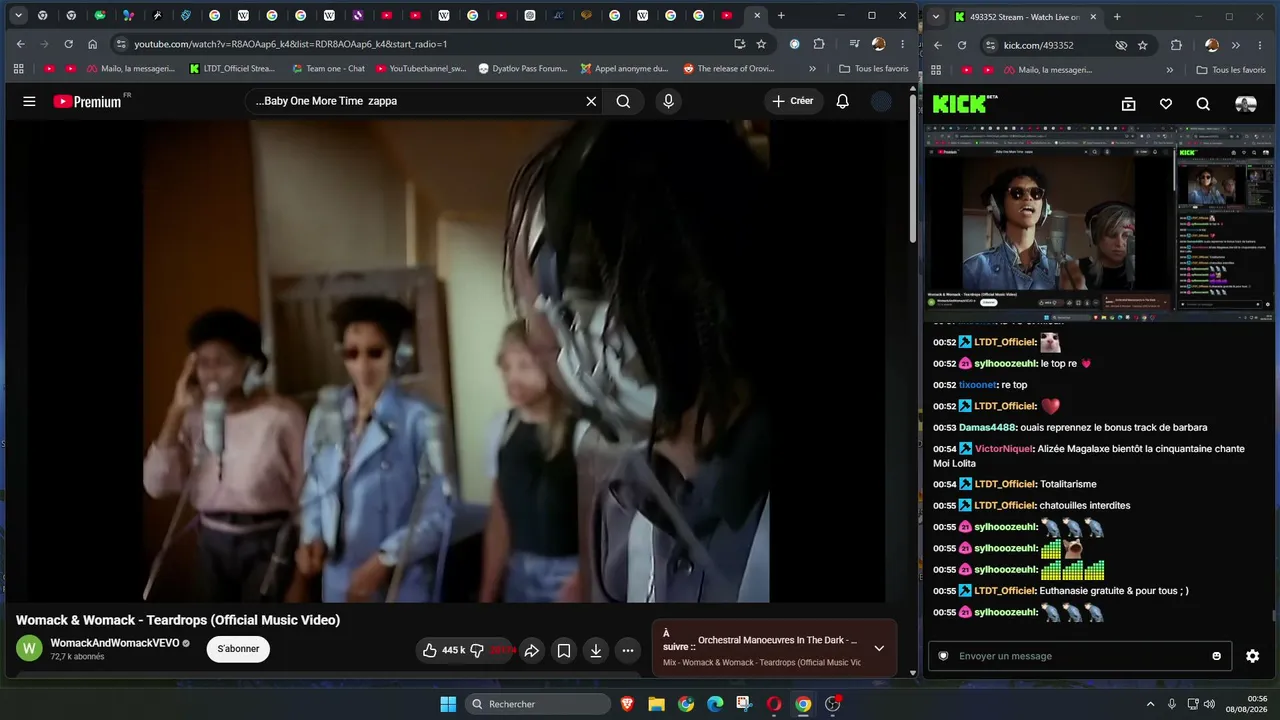Open the crossed-out eye icon in Kick address bar
Viewport: 1280px width, 720px height.
pyautogui.click(x=1121, y=45)
